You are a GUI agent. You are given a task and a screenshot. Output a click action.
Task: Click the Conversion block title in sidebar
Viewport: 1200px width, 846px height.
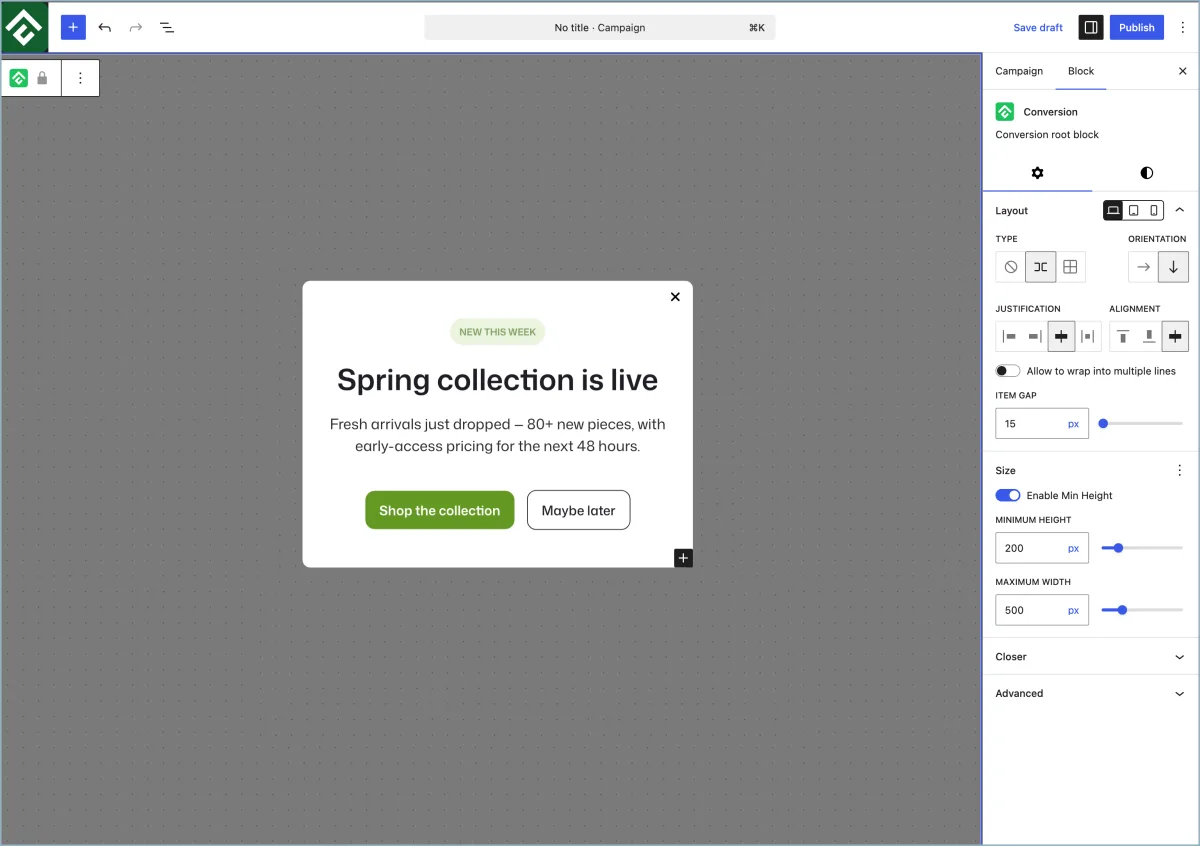pyautogui.click(x=1050, y=112)
